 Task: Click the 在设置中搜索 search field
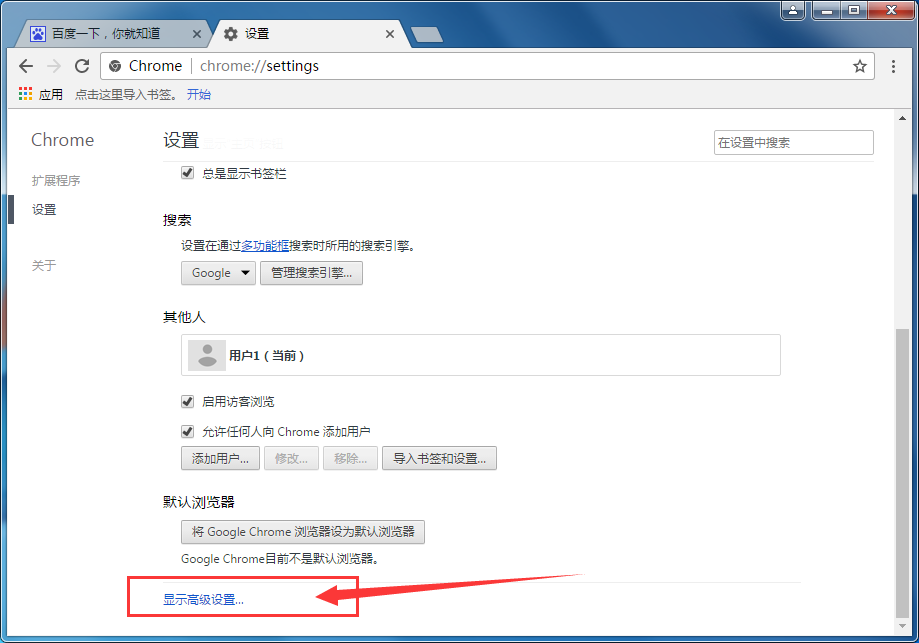(794, 142)
